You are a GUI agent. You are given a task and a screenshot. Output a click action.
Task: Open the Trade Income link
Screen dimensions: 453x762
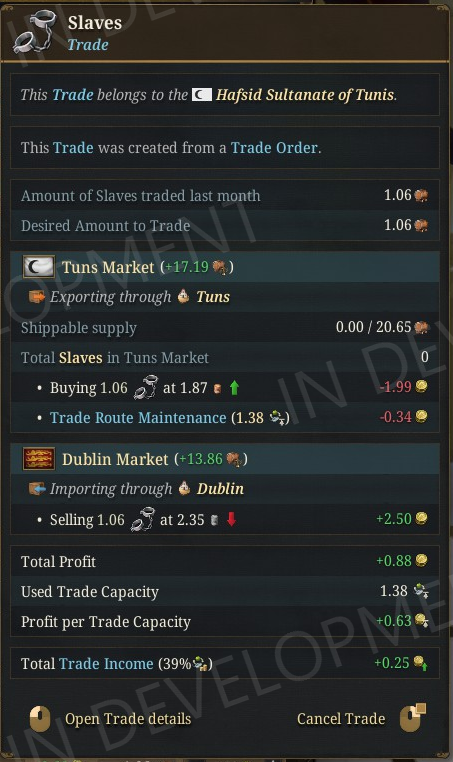coord(106,663)
